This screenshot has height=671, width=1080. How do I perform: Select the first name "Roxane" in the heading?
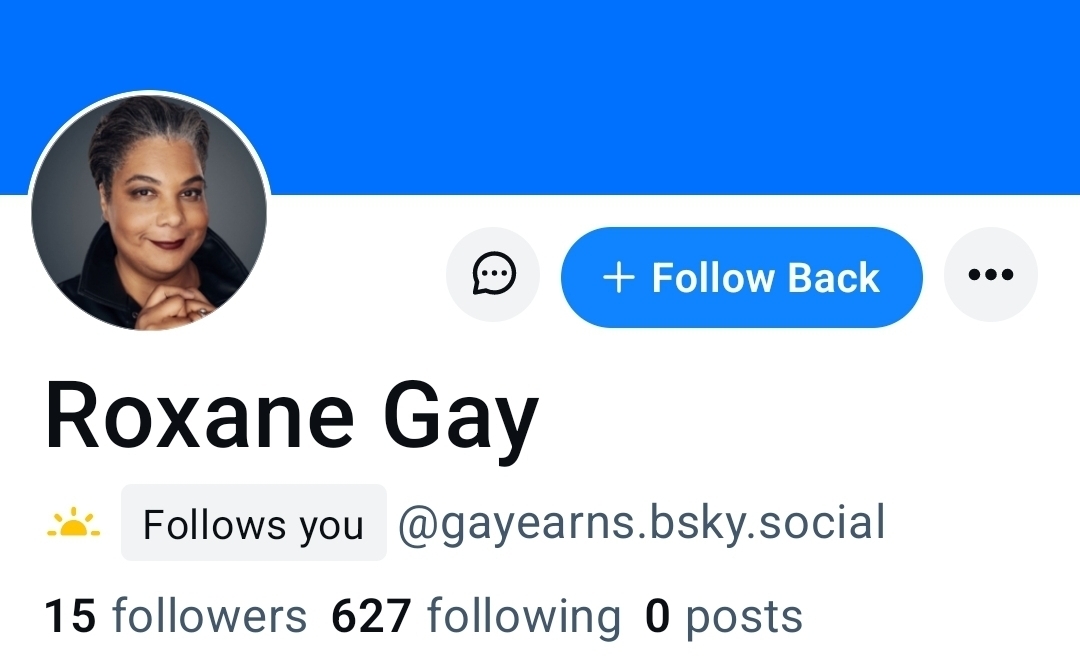coord(200,416)
